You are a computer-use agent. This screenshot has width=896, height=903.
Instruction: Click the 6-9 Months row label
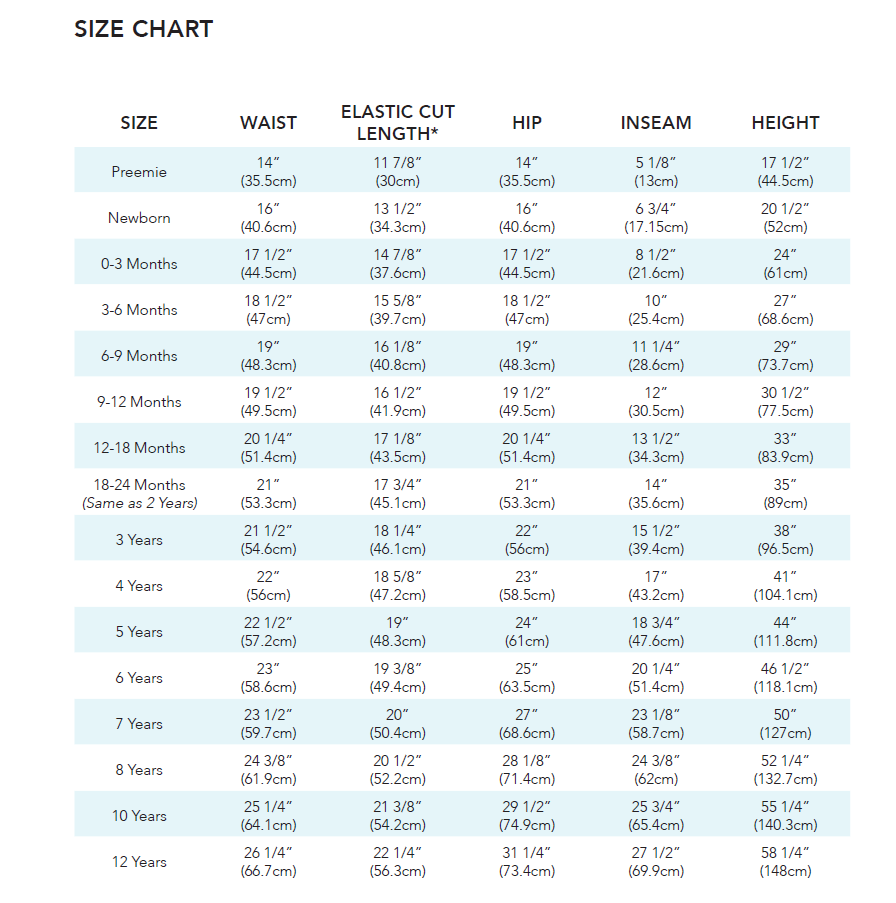coord(139,356)
